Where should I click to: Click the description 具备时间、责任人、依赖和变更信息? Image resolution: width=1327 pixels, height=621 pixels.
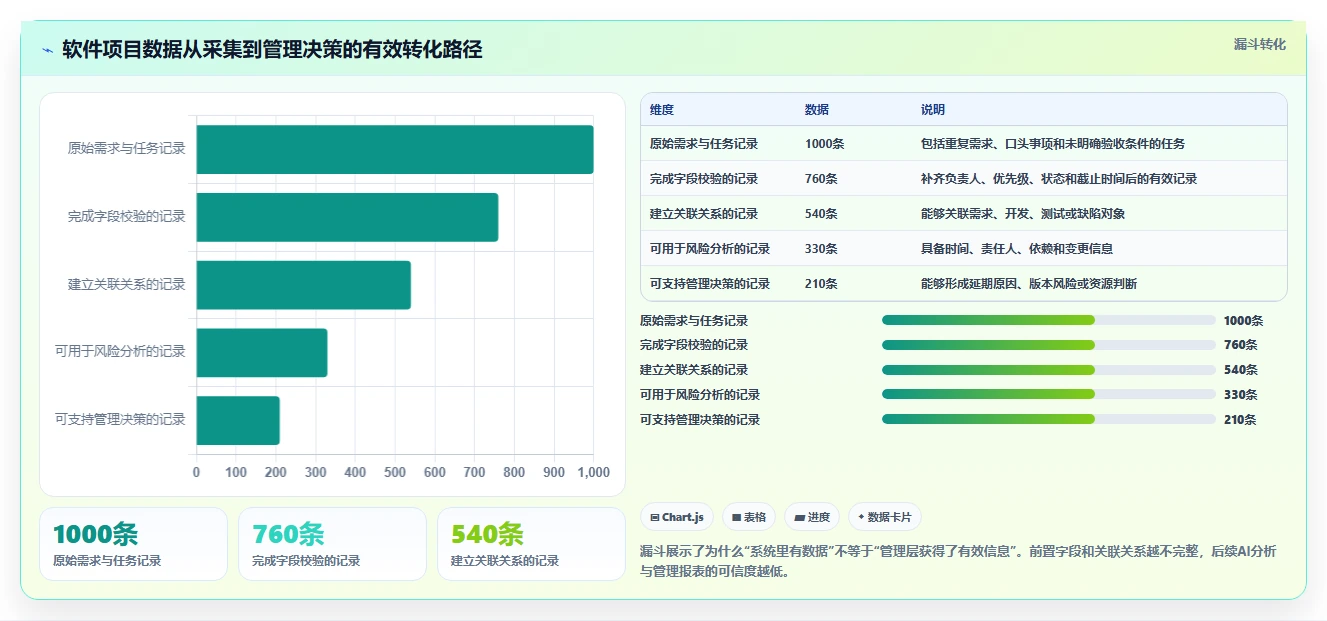pos(1017,249)
